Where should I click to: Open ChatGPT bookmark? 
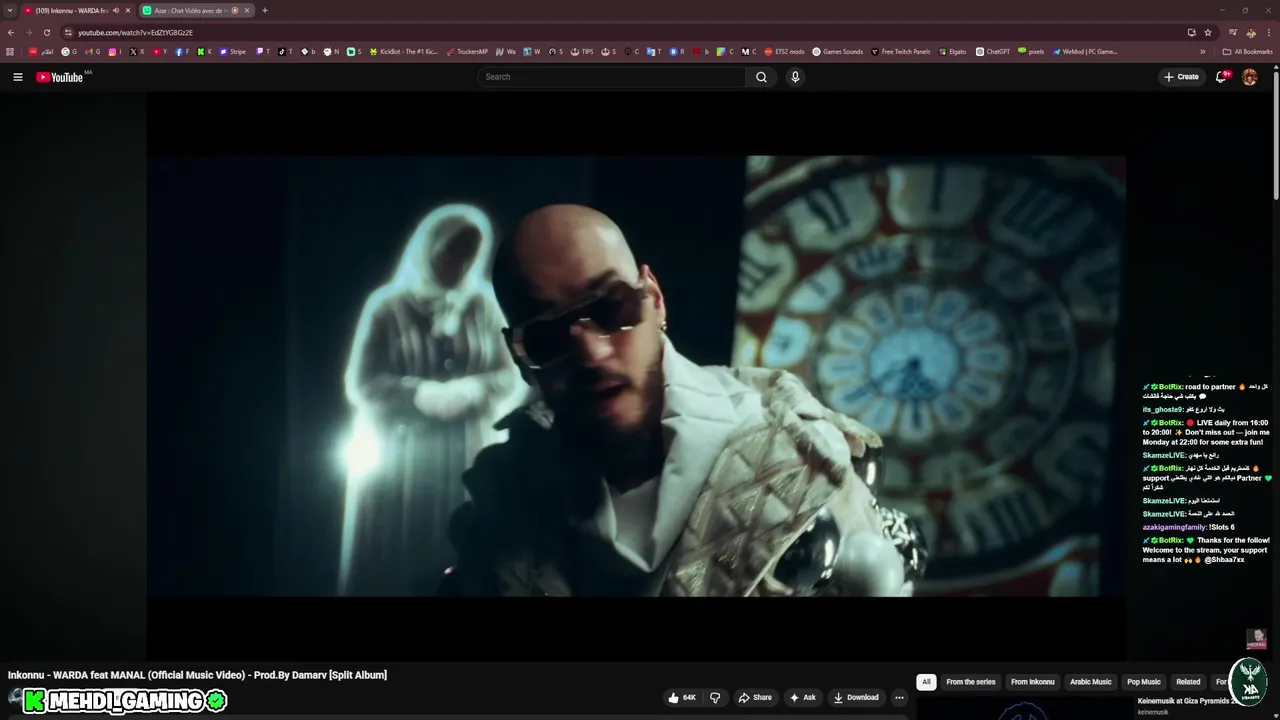click(993, 52)
